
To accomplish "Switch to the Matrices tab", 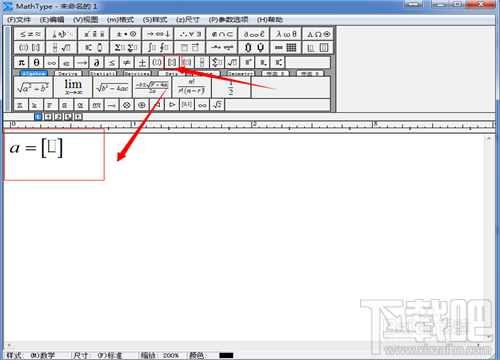I will pyautogui.click(x=137, y=74).
